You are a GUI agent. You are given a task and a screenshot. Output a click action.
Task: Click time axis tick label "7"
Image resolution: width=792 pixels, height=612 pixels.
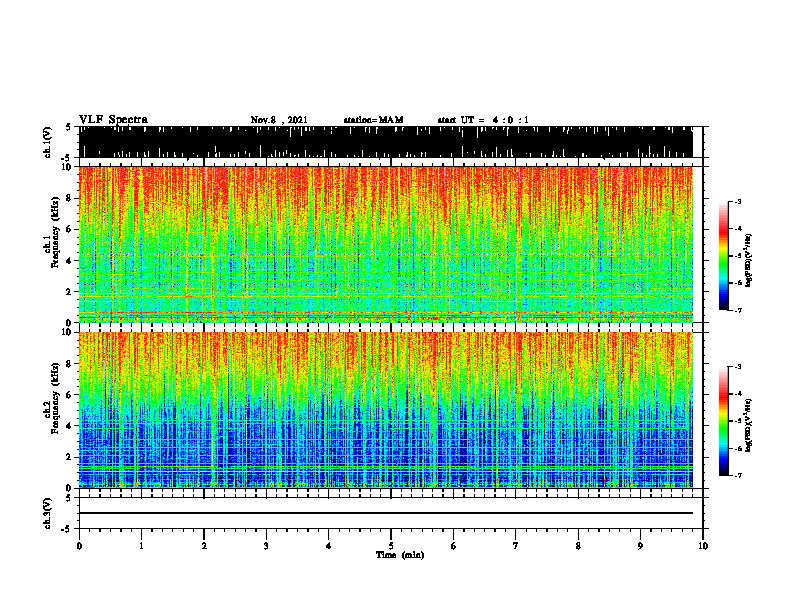[x=516, y=546]
